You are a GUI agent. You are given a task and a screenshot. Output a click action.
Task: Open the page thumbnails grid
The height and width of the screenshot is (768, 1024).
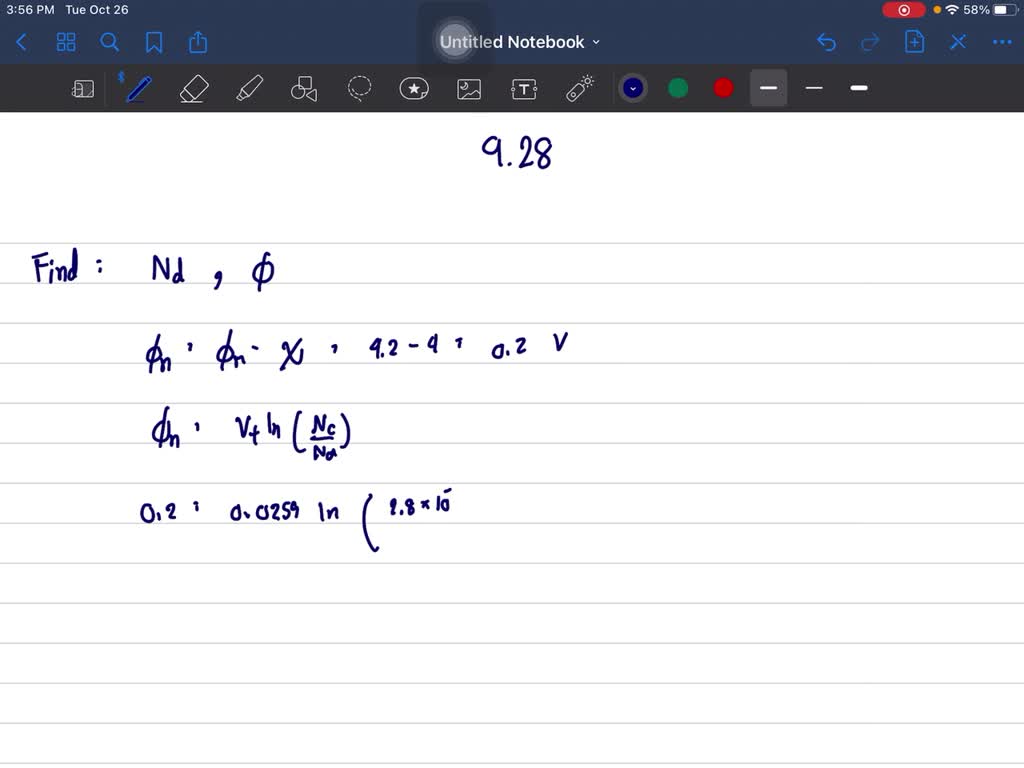(66, 42)
